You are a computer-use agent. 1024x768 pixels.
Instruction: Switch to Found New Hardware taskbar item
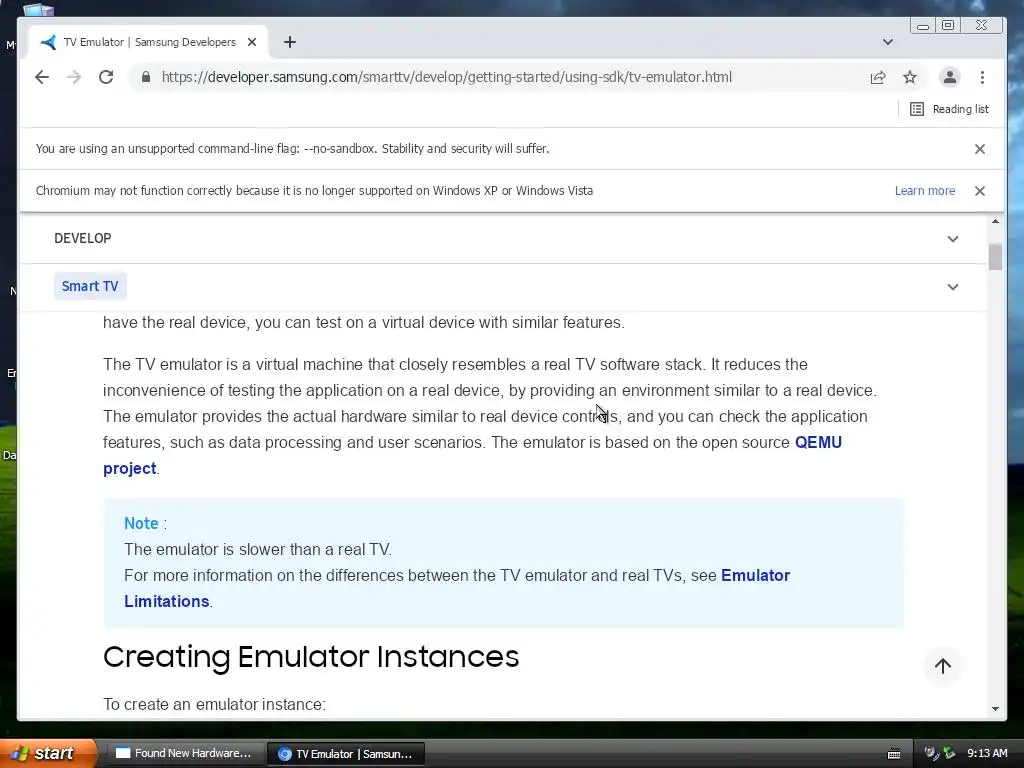point(184,754)
